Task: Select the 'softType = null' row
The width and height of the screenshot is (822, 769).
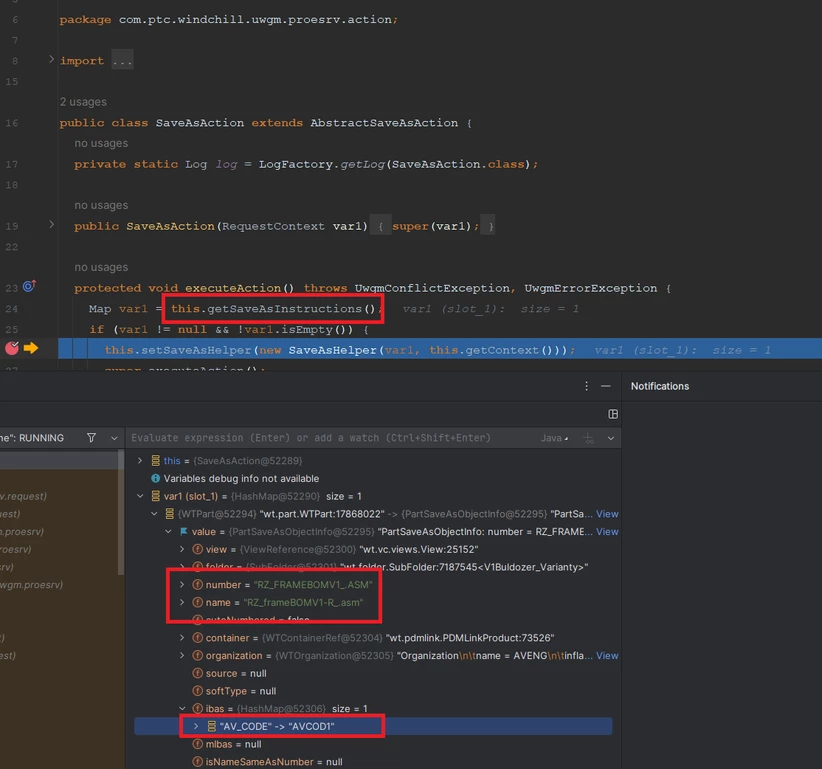Action: click(x=373, y=691)
